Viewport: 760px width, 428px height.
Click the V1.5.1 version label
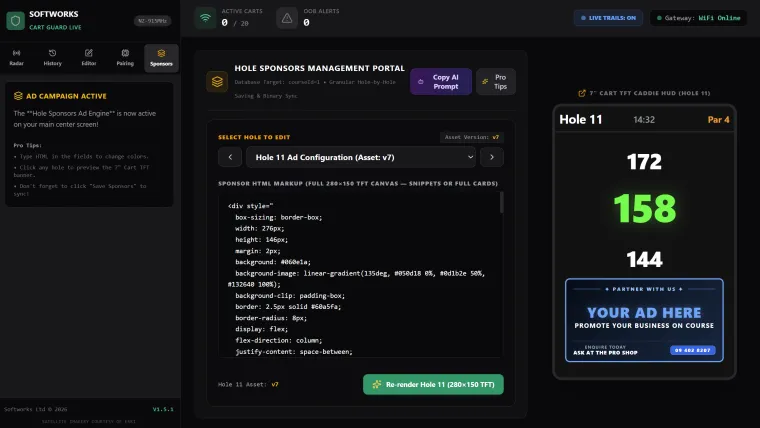click(163, 409)
